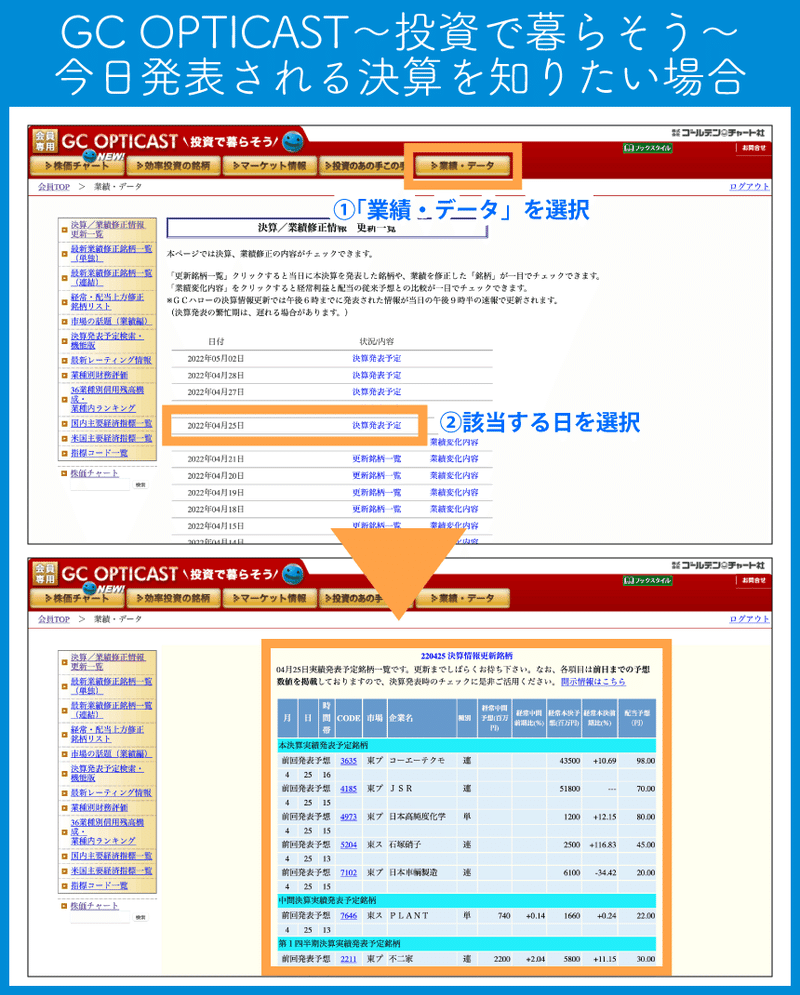800x995 pixels.
Task: Focus the stock search field in lower sidebar
Action: tap(100, 918)
